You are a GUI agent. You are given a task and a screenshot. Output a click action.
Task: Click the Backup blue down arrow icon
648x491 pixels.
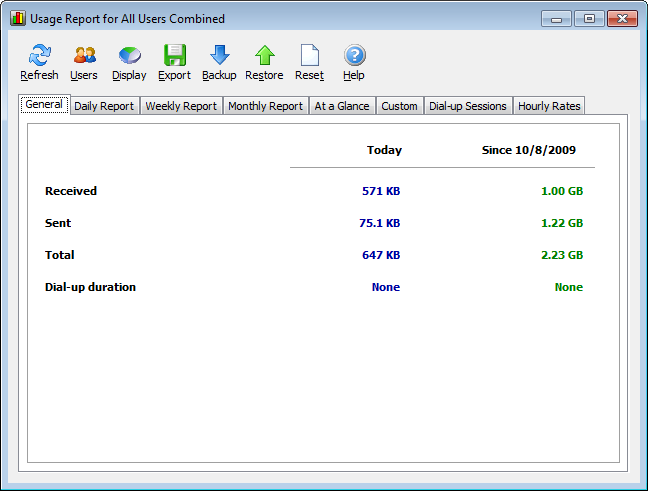pos(219,55)
